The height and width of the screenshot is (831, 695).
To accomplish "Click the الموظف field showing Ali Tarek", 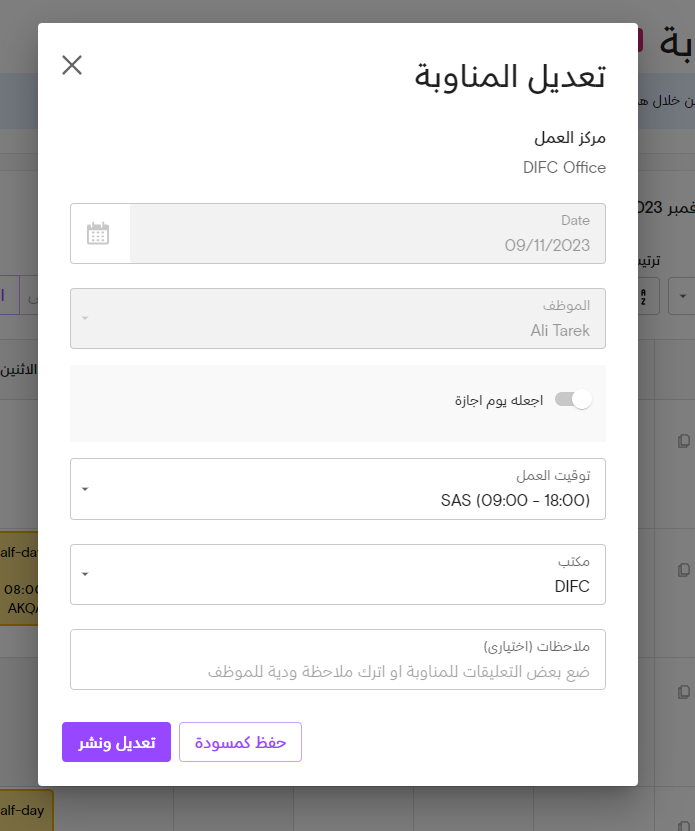I will coord(338,319).
